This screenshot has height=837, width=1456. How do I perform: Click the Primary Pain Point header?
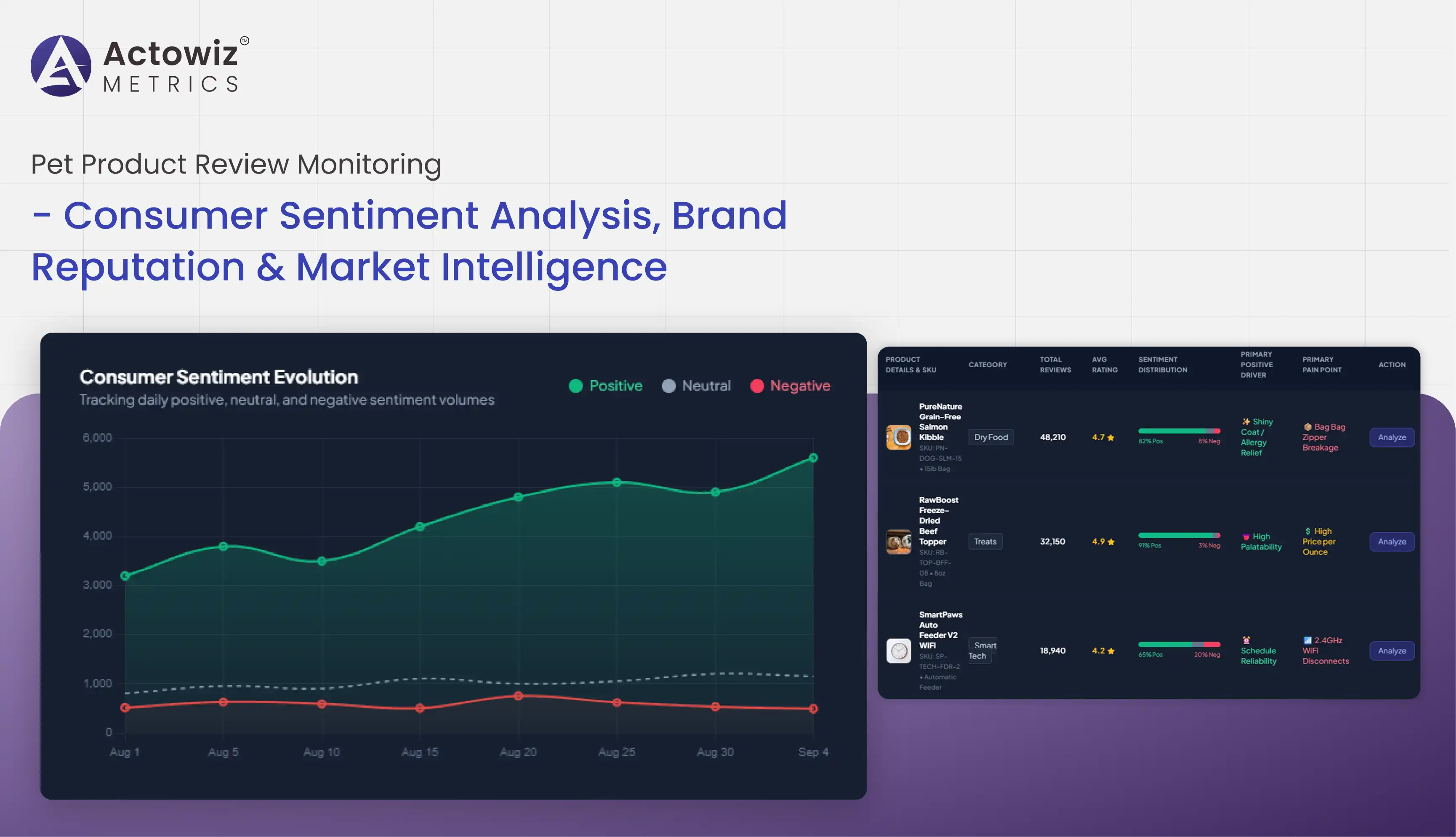pyautogui.click(x=1322, y=365)
